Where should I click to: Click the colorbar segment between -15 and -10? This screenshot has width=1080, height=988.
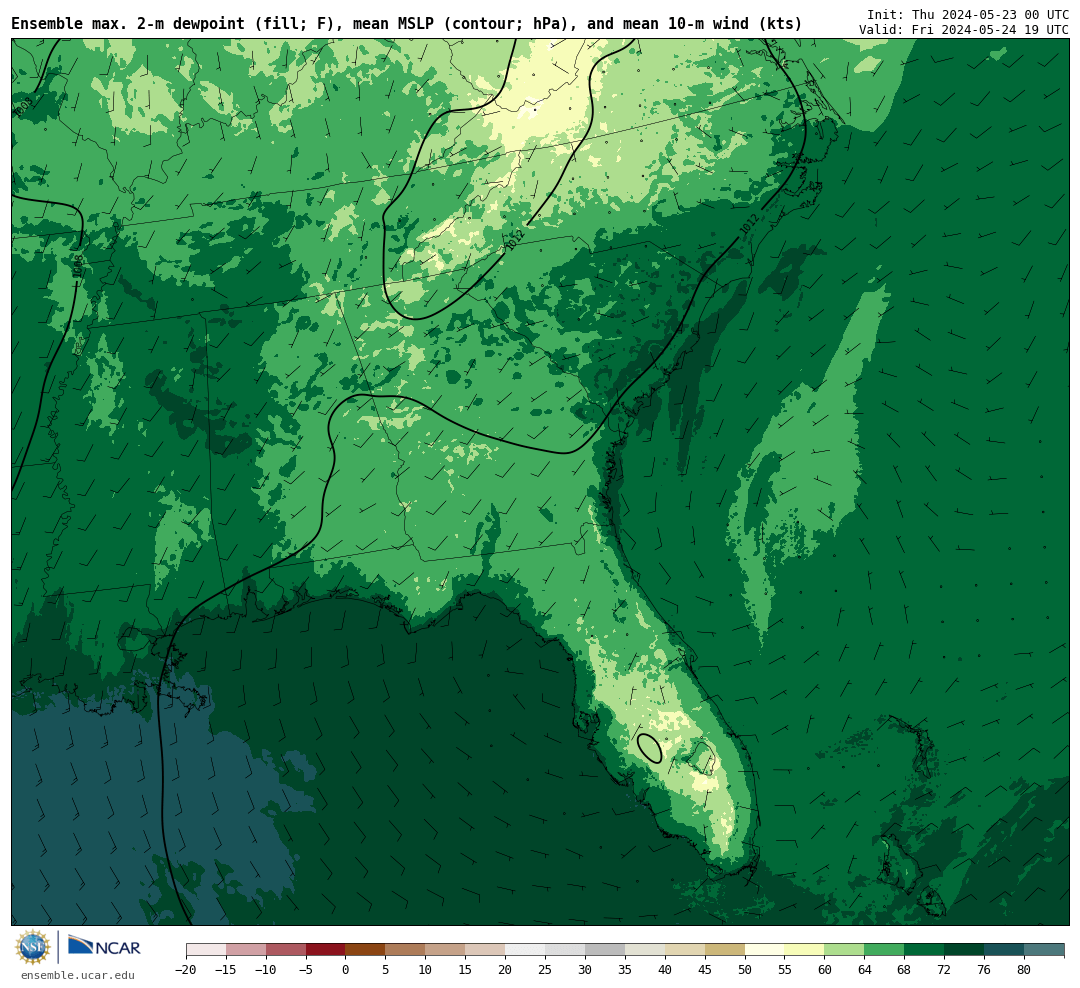(x=246, y=950)
